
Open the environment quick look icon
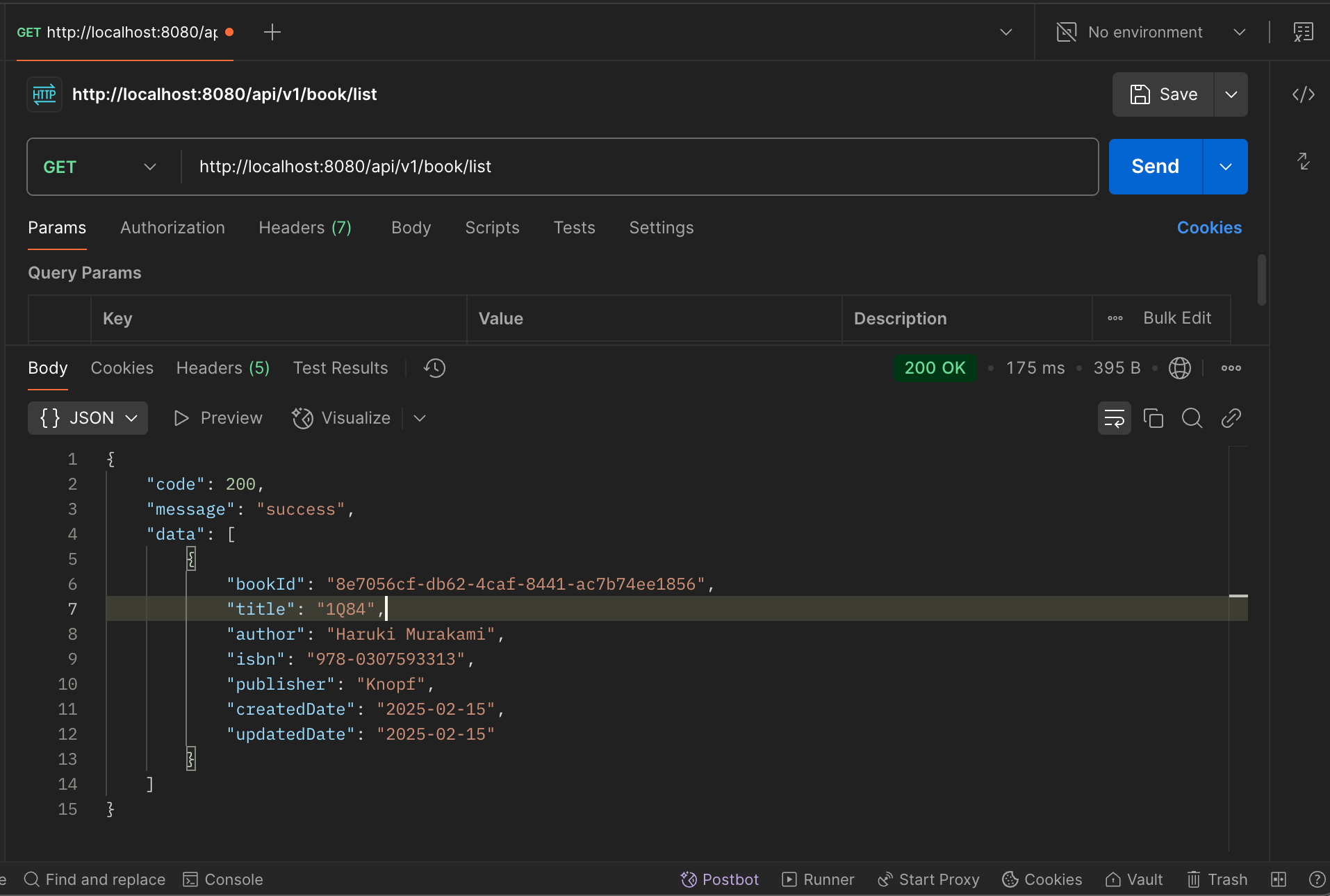(x=1303, y=32)
